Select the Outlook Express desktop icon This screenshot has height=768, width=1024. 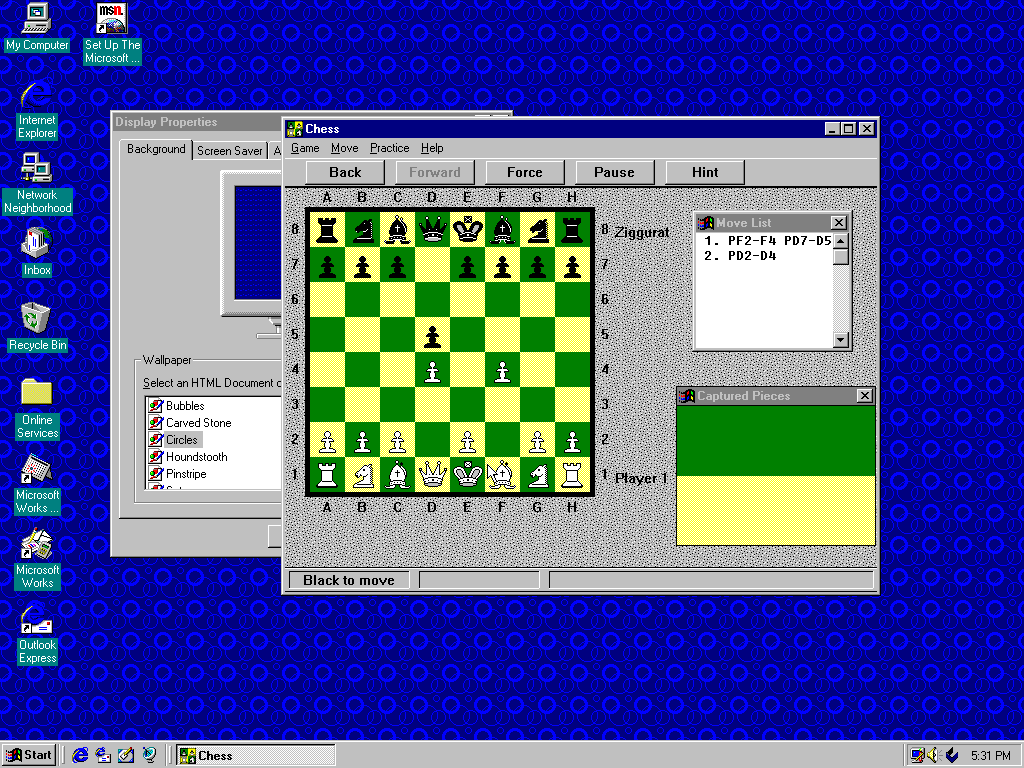pyautogui.click(x=37, y=635)
